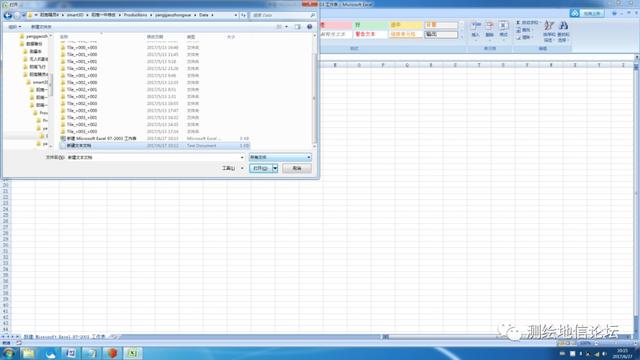The height and width of the screenshot is (360, 640).
Task: Click yanggaozhongxue in the breadcrumb path
Action: tap(173, 15)
